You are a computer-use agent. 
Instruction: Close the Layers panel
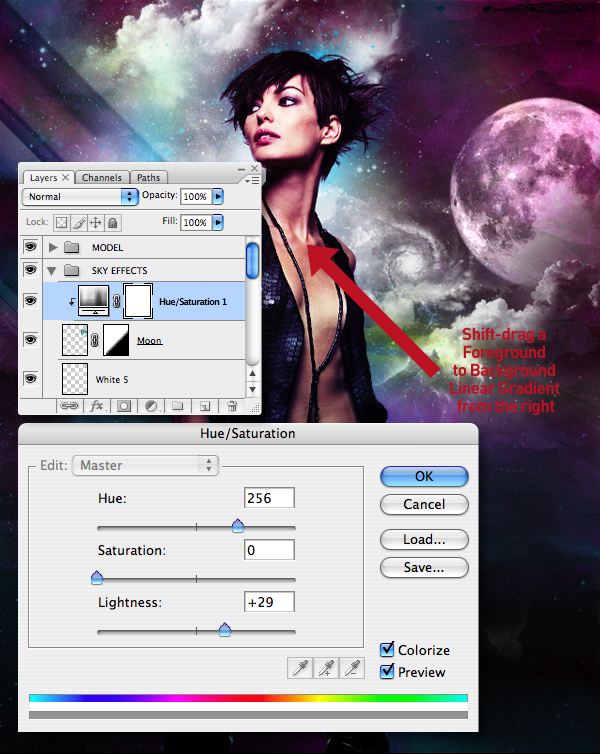pyautogui.click(x=254, y=168)
